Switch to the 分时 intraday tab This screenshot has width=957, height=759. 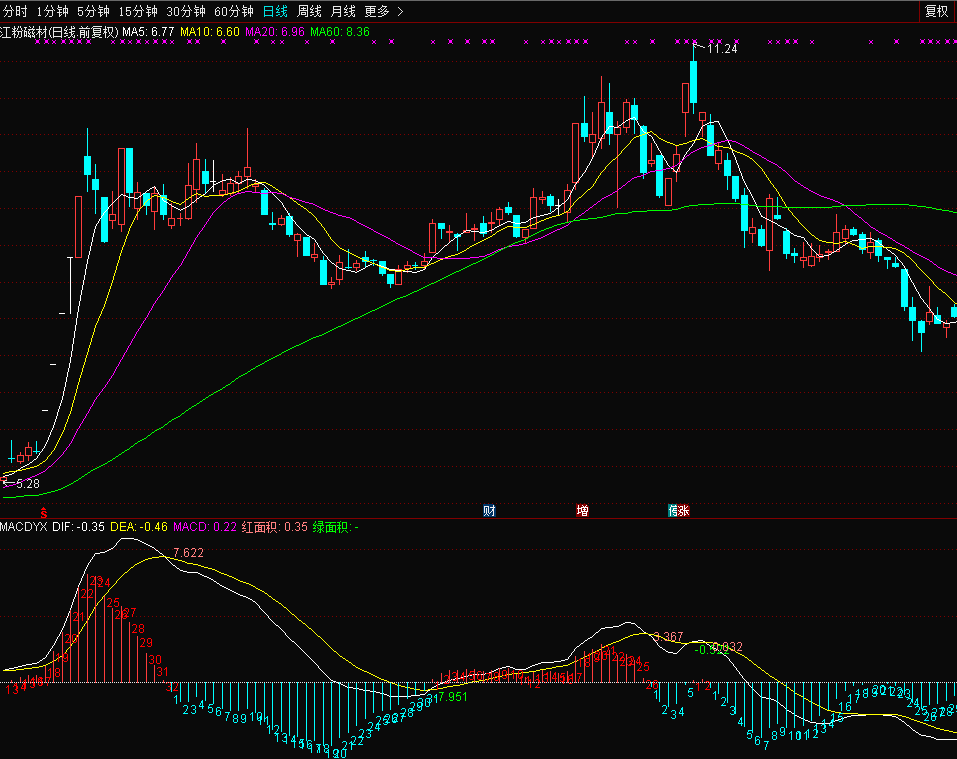(x=16, y=11)
